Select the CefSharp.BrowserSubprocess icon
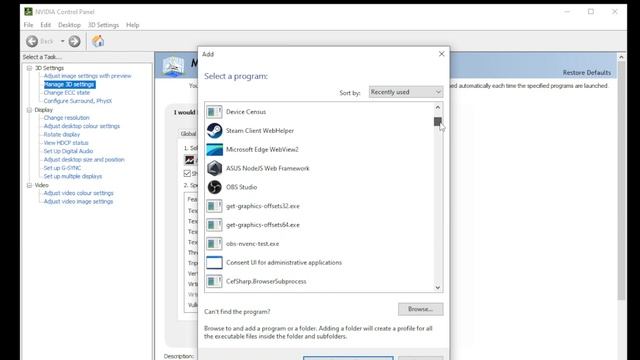Viewport: 640px width, 360px height. (x=214, y=281)
